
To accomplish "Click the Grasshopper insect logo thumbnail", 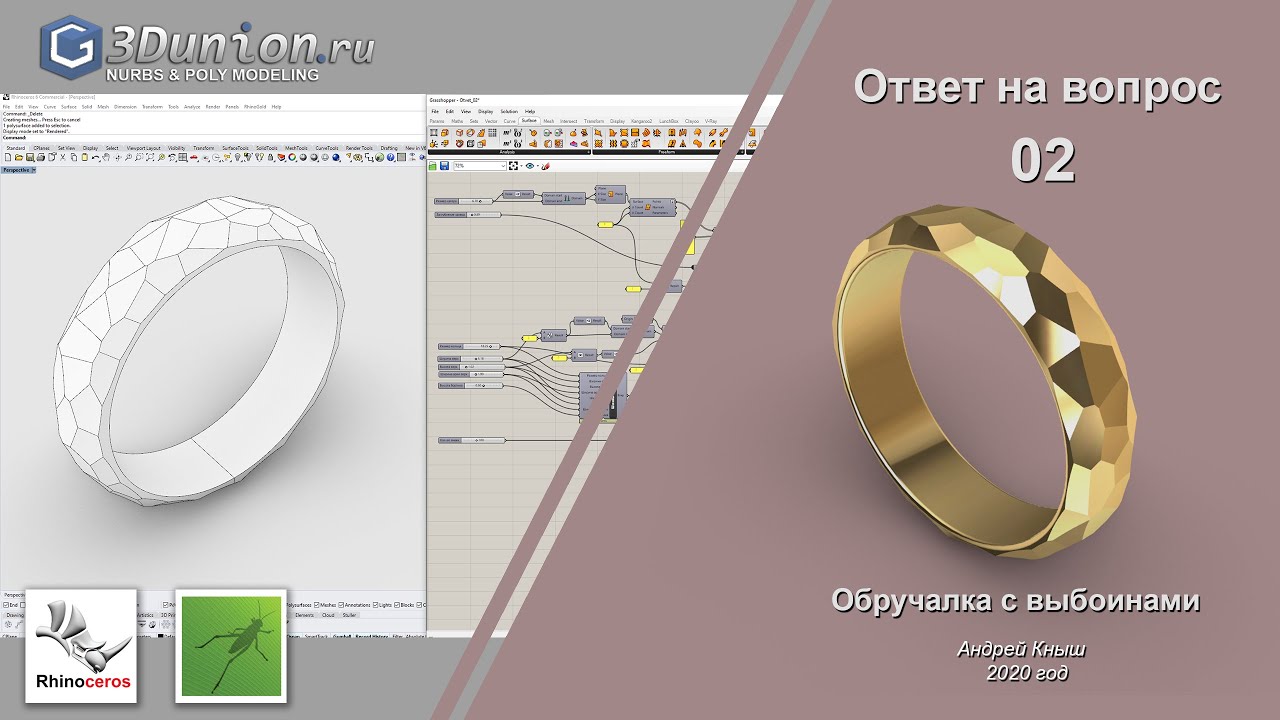I will click(231, 646).
